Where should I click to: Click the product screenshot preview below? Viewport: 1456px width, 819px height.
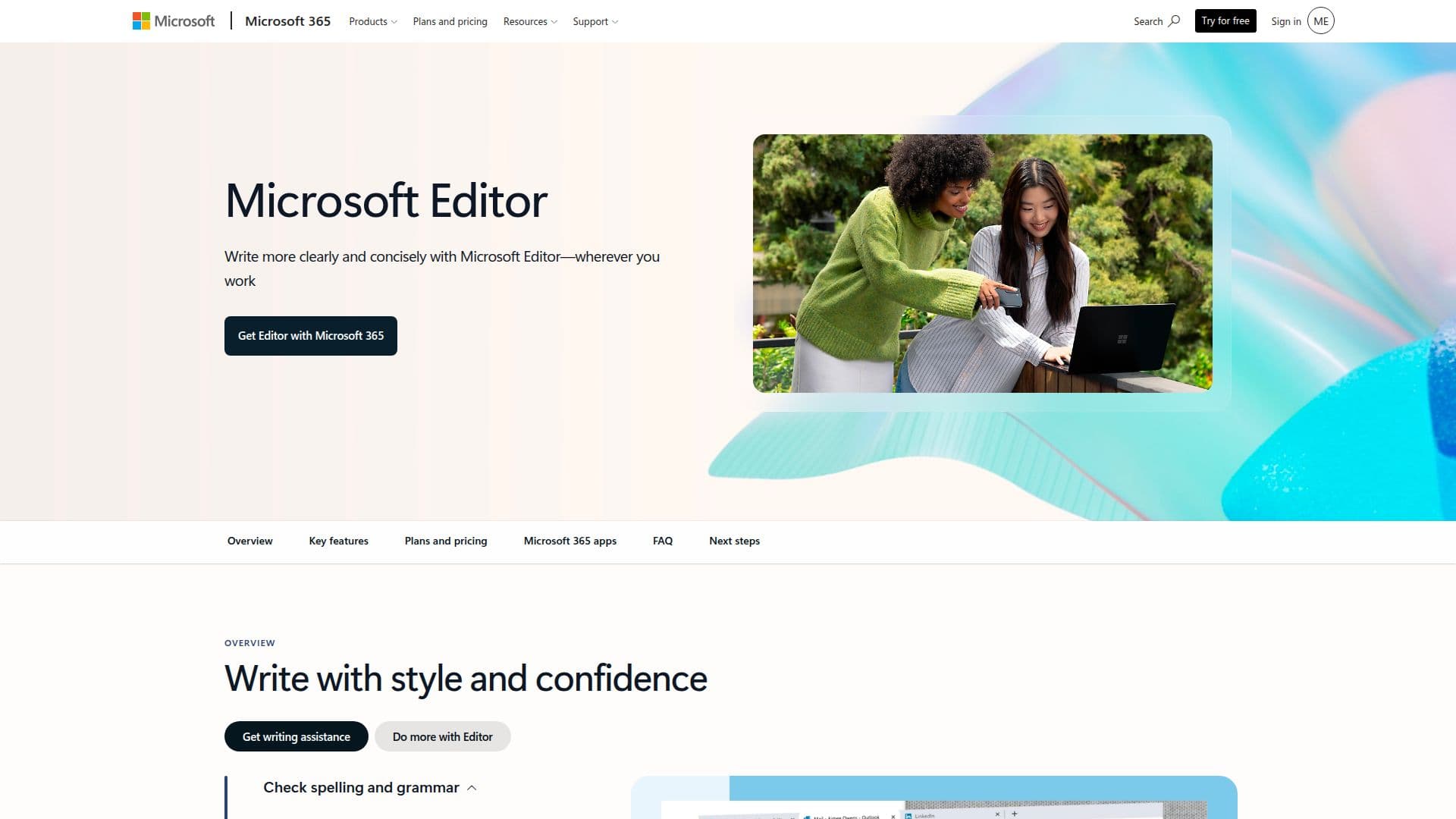pyautogui.click(x=934, y=798)
